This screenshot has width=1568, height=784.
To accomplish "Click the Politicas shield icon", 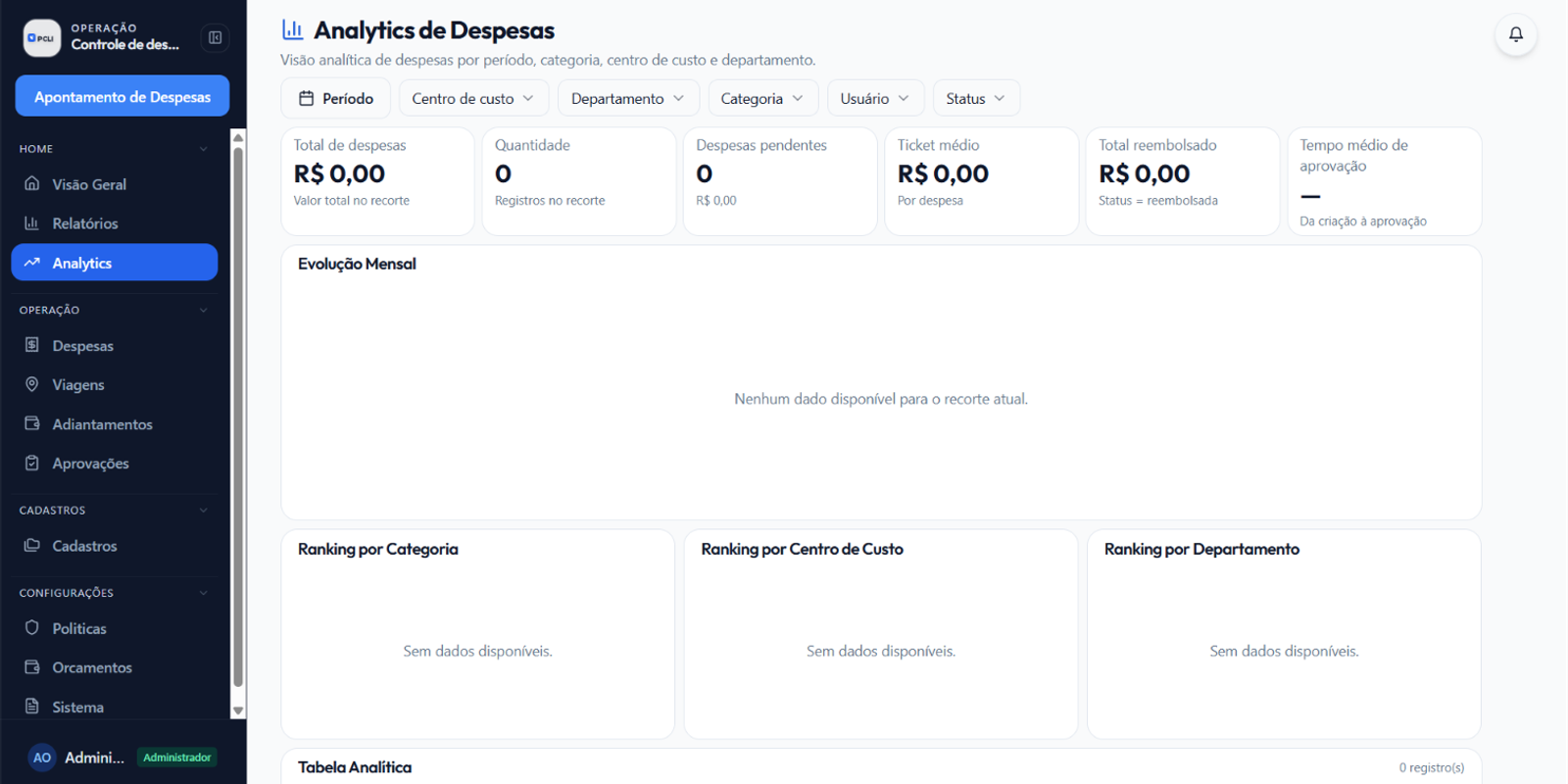I will (x=32, y=627).
